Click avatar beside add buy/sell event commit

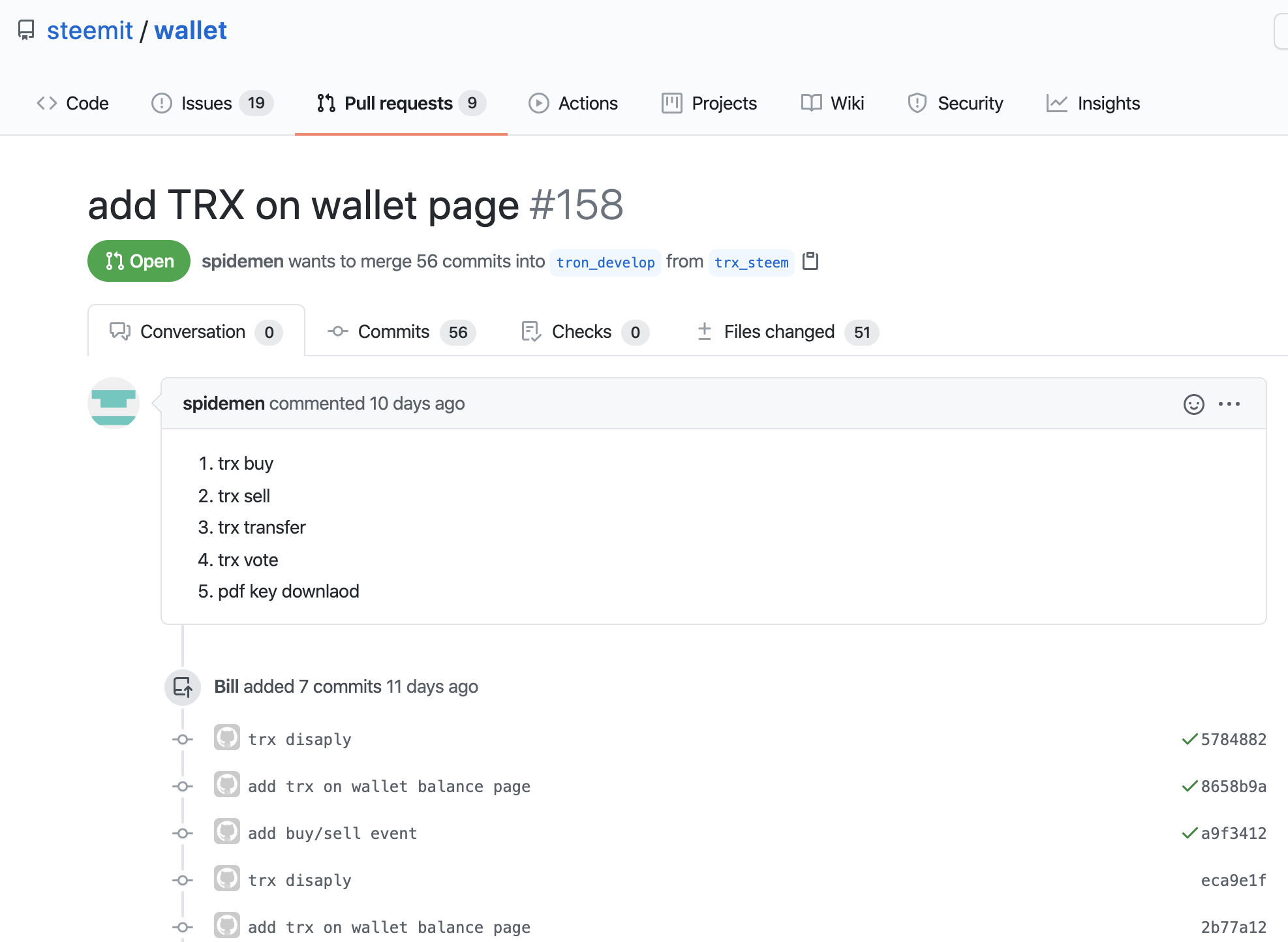tap(227, 832)
